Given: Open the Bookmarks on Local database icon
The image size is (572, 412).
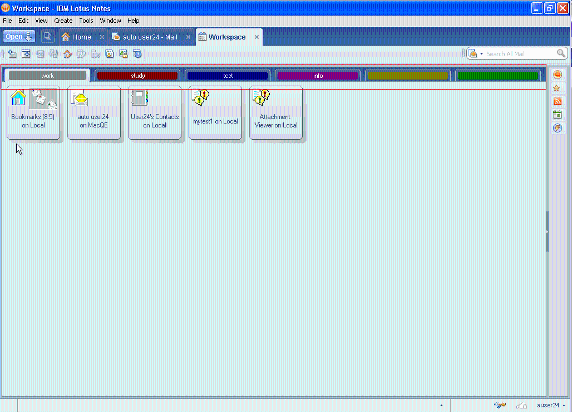Looking at the screenshot, I should point(33,113).
